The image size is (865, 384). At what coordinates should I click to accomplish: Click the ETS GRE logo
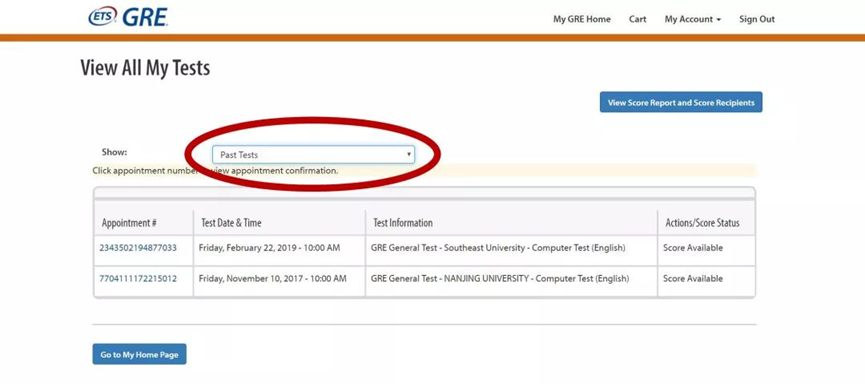[x=128, y=17]
